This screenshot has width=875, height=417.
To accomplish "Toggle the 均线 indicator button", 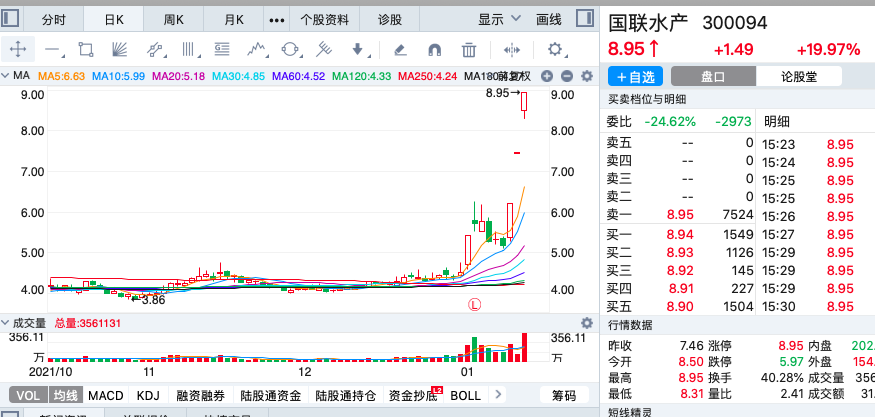I will pyautogui.click(x=65, y=396).
